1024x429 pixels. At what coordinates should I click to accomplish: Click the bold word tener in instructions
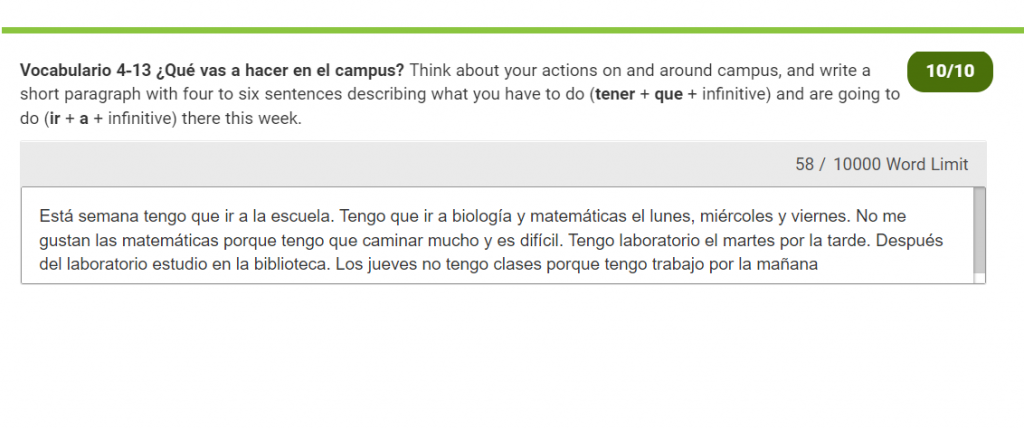(x=615, y=95)
